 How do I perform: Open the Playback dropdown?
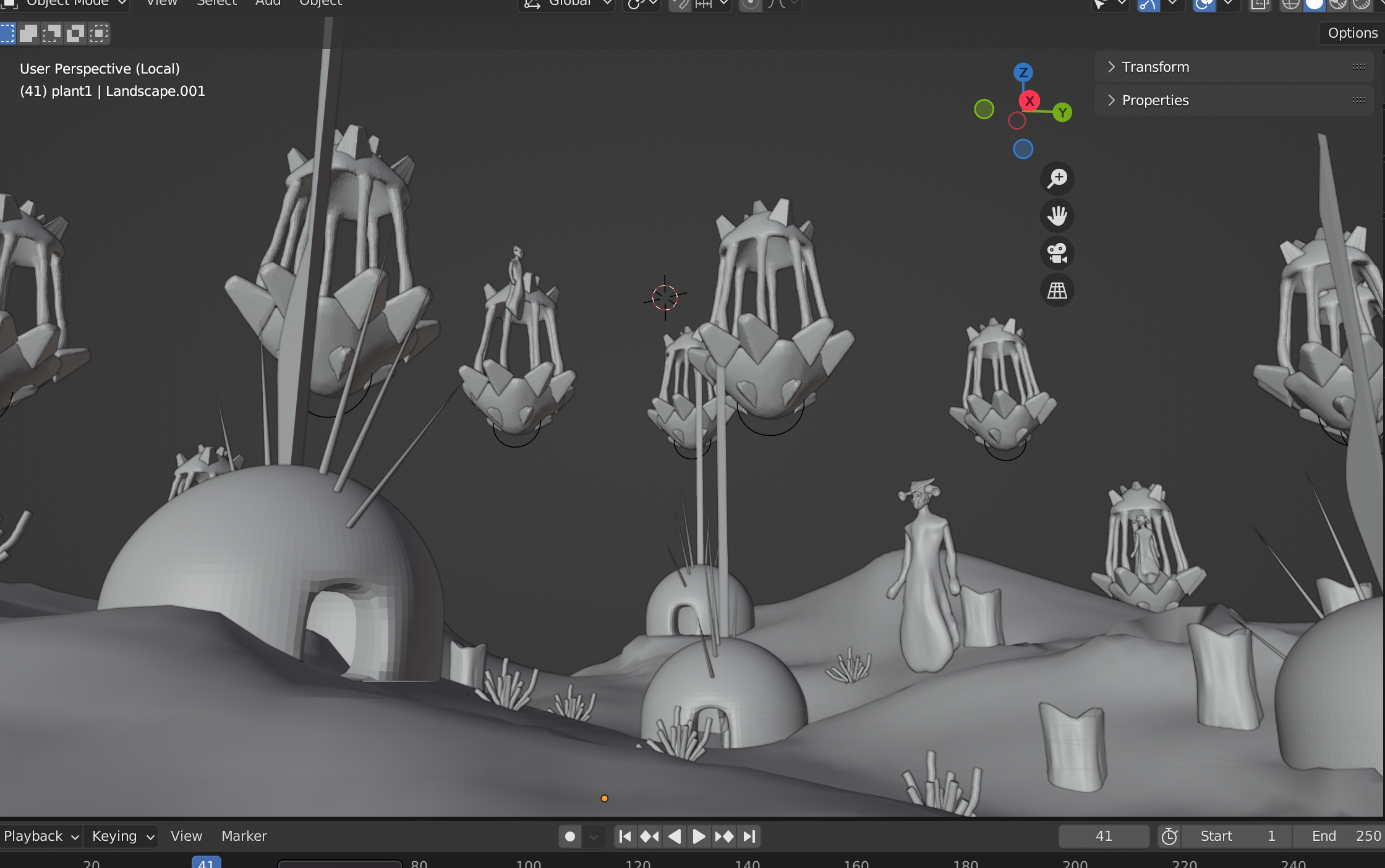(x=41, y=836)
